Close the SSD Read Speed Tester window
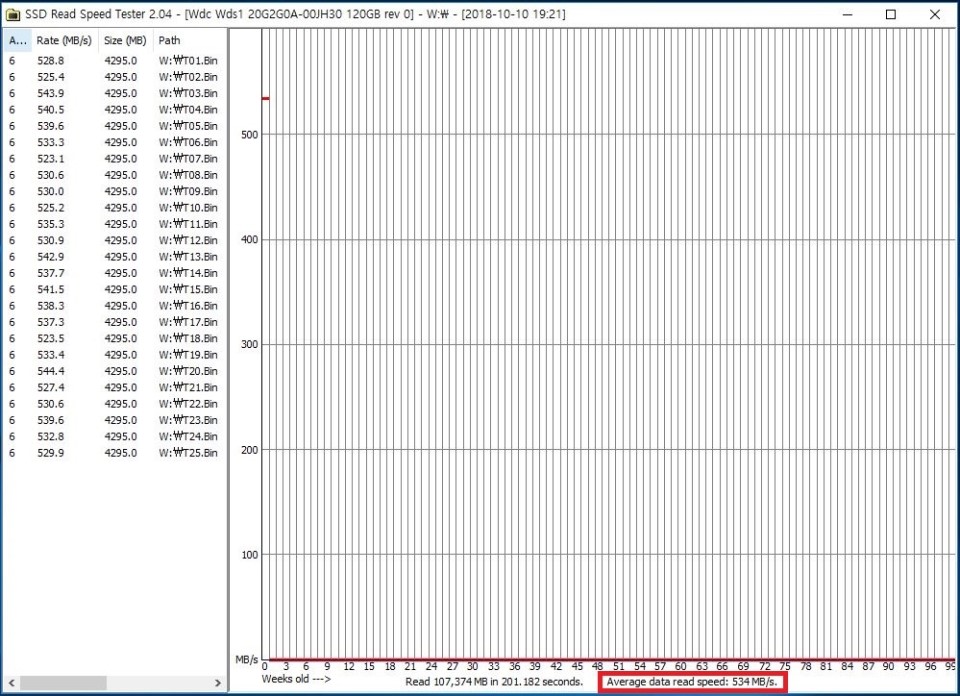 tap(934, 14)
